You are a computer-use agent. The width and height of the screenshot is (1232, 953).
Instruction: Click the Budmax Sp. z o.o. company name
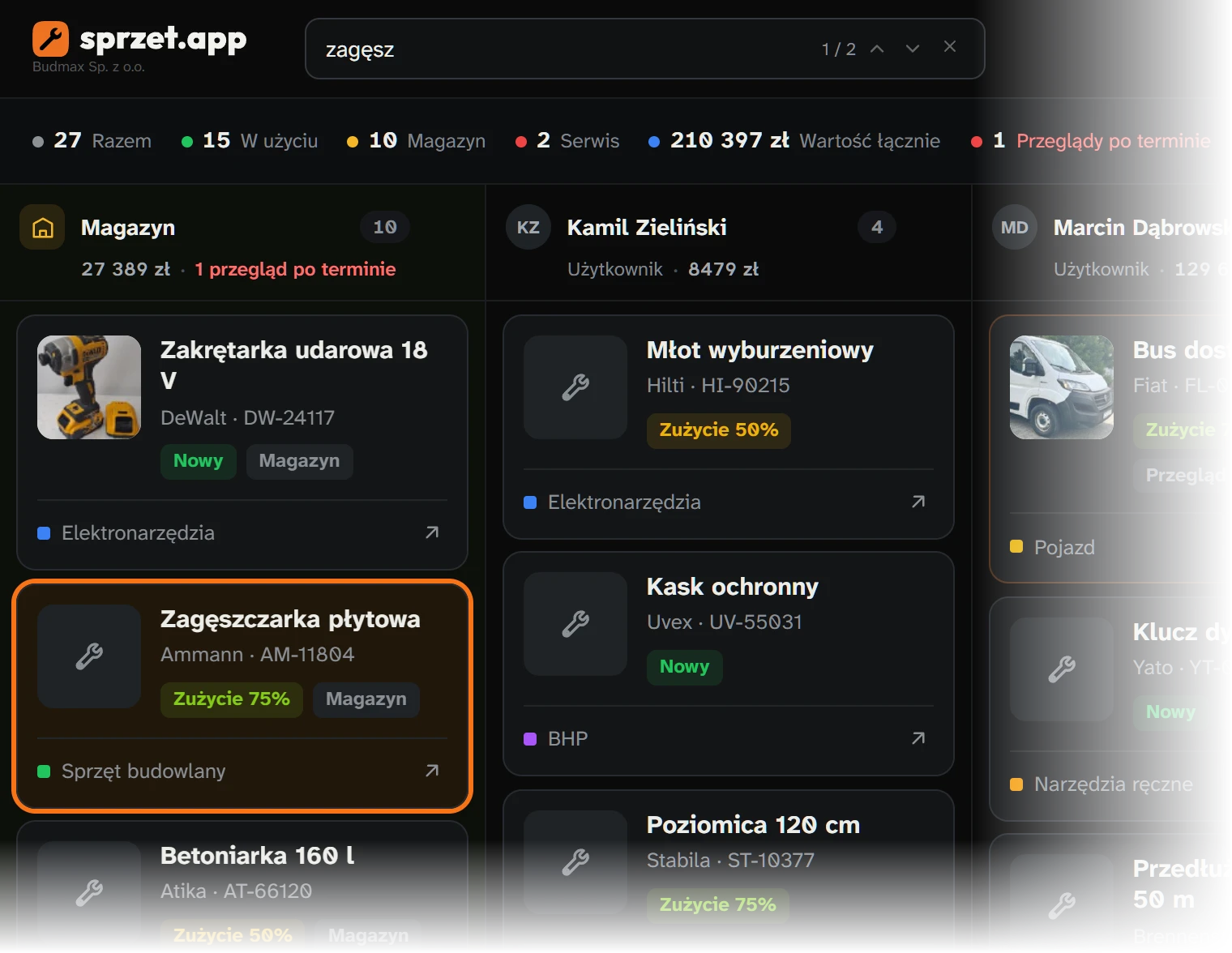[x=88, y=66]
